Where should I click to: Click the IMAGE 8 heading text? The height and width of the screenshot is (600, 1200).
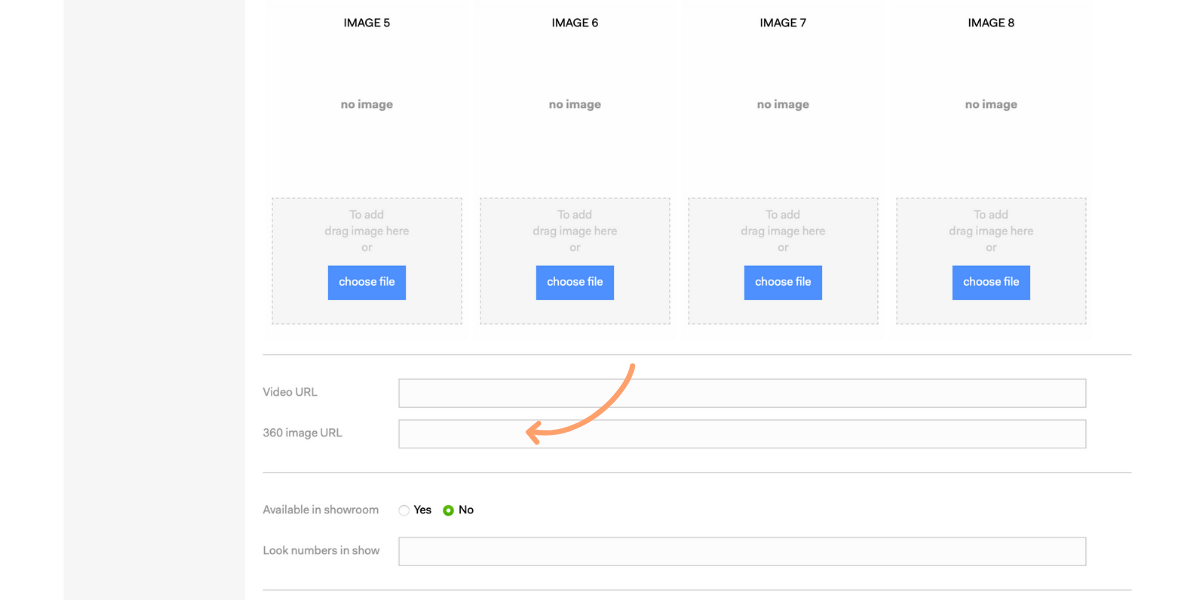coord(991,23)
